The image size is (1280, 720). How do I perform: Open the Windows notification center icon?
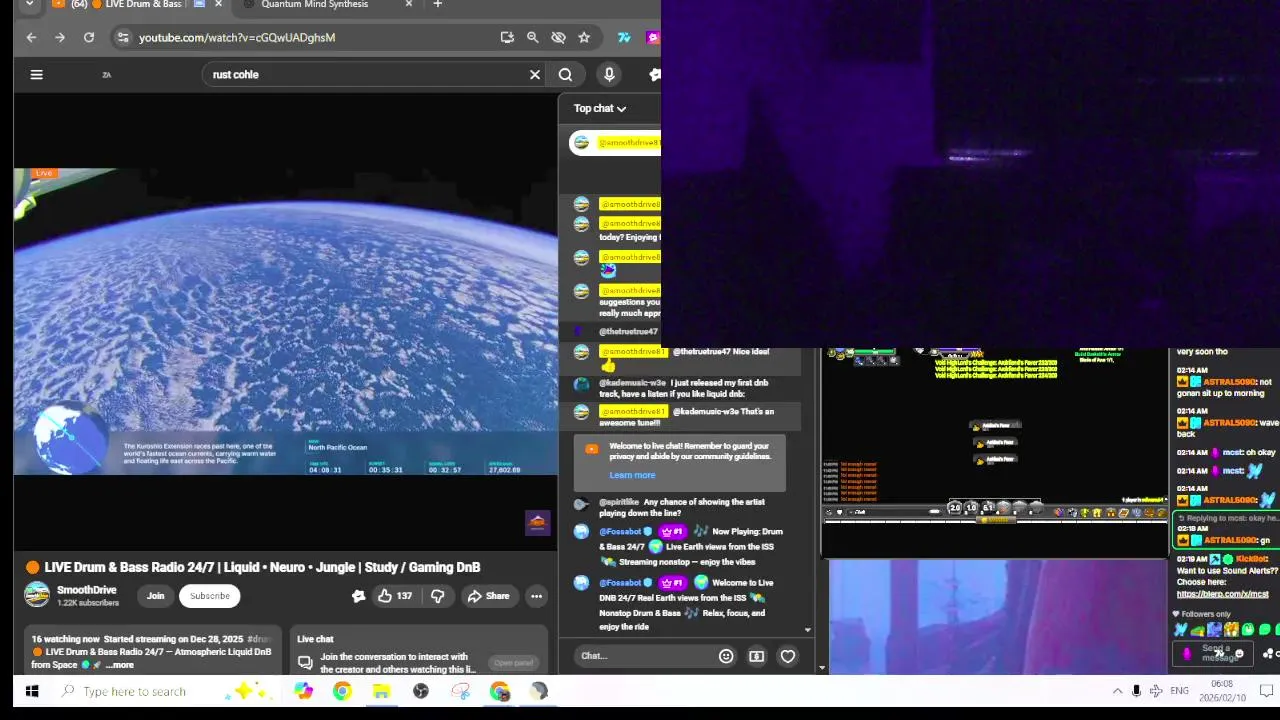point(1266,691)
